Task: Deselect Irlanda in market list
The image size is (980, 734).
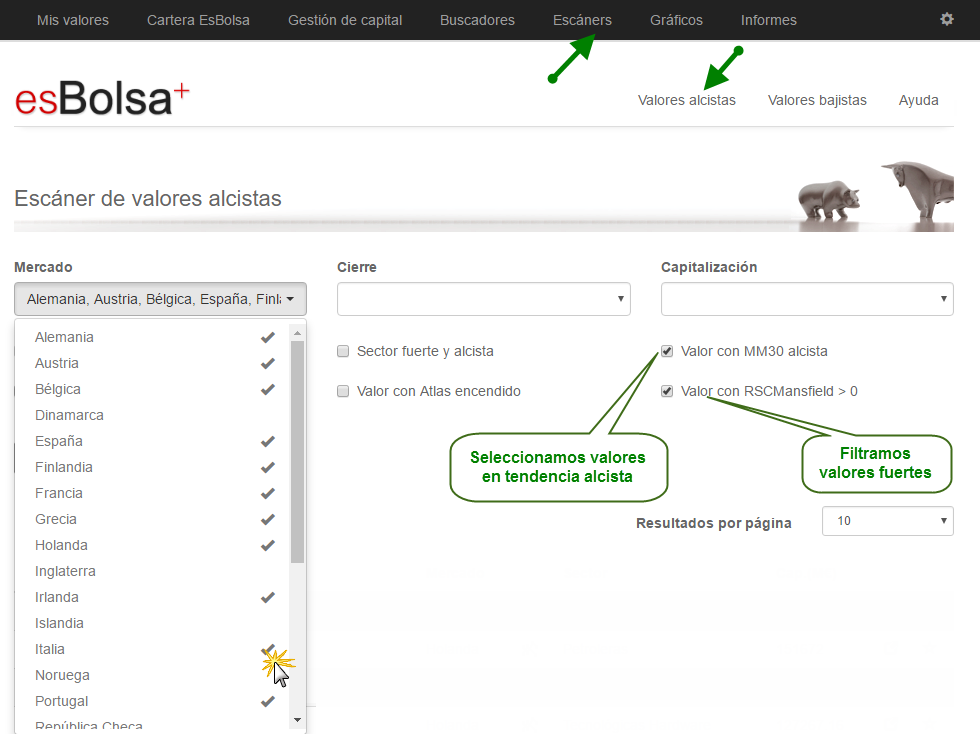Action: point(153,597)
